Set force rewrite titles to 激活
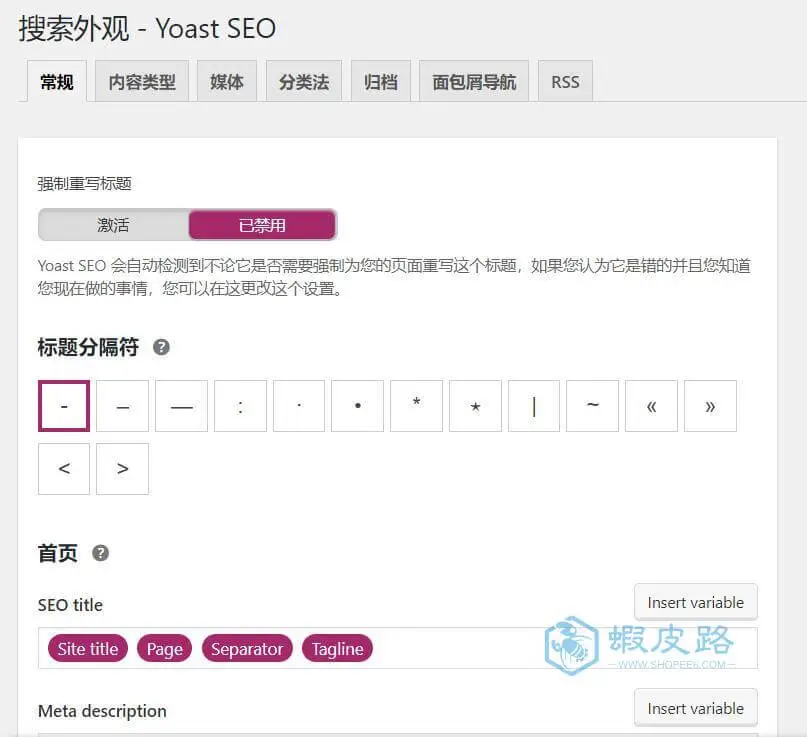 point(113,225)
